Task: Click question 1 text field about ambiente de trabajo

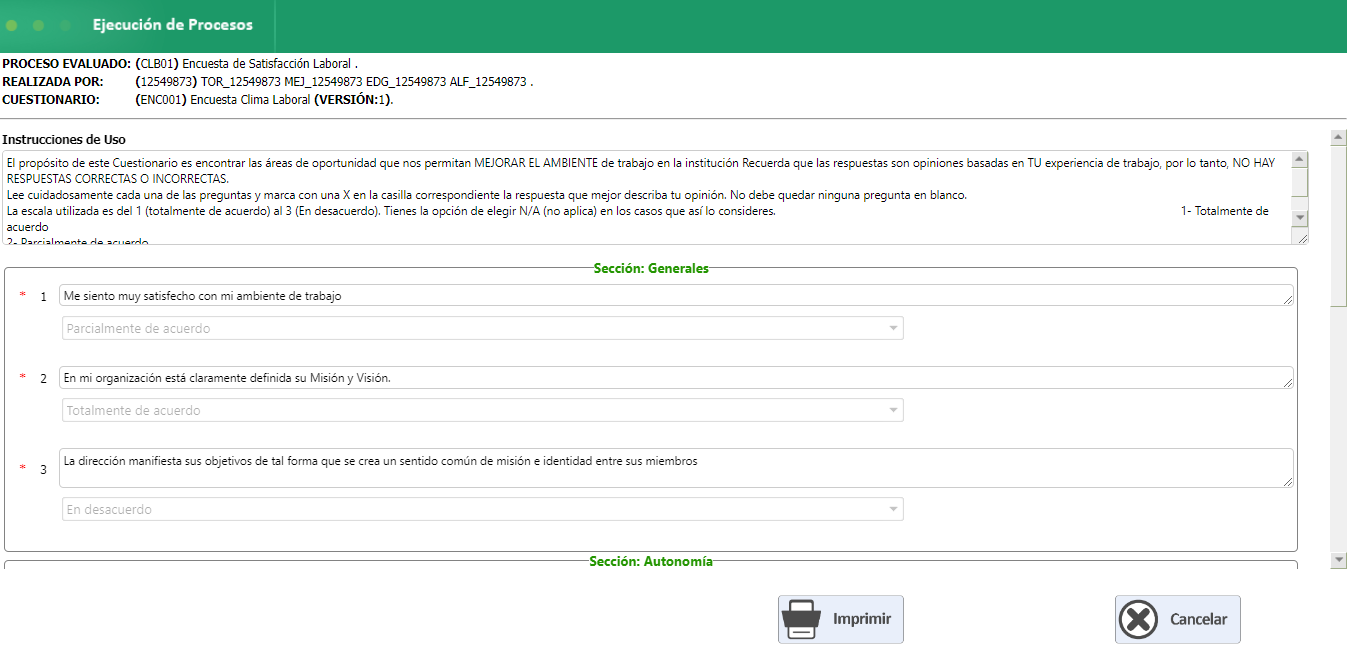Action: (x=676, y=295)
